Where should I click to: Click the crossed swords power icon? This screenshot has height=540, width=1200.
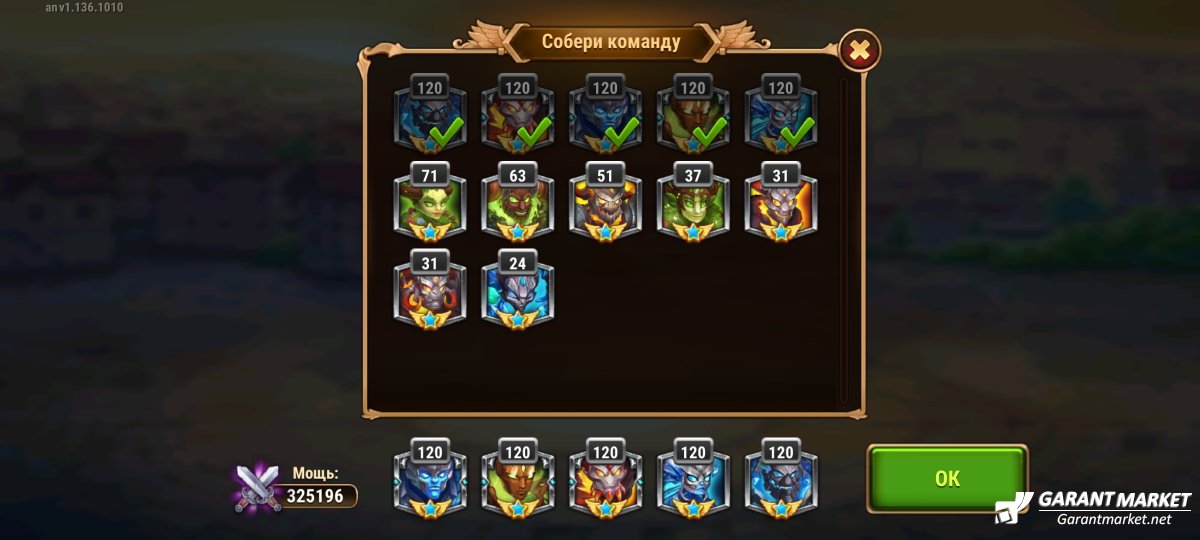click(x=254, y=489)
